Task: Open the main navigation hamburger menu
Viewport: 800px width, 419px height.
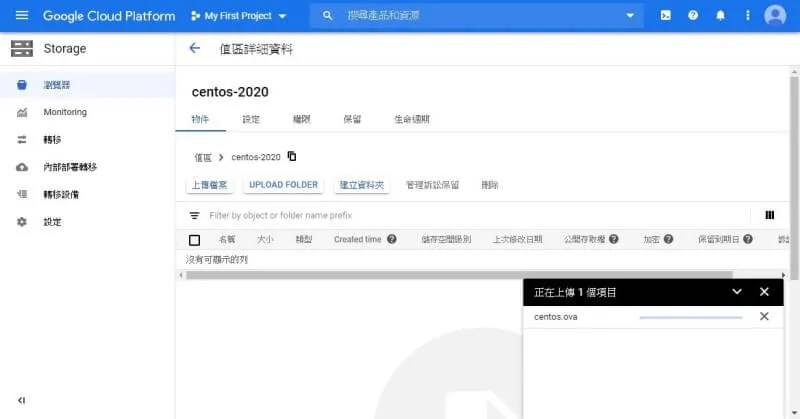Action: tap(22, 15)
